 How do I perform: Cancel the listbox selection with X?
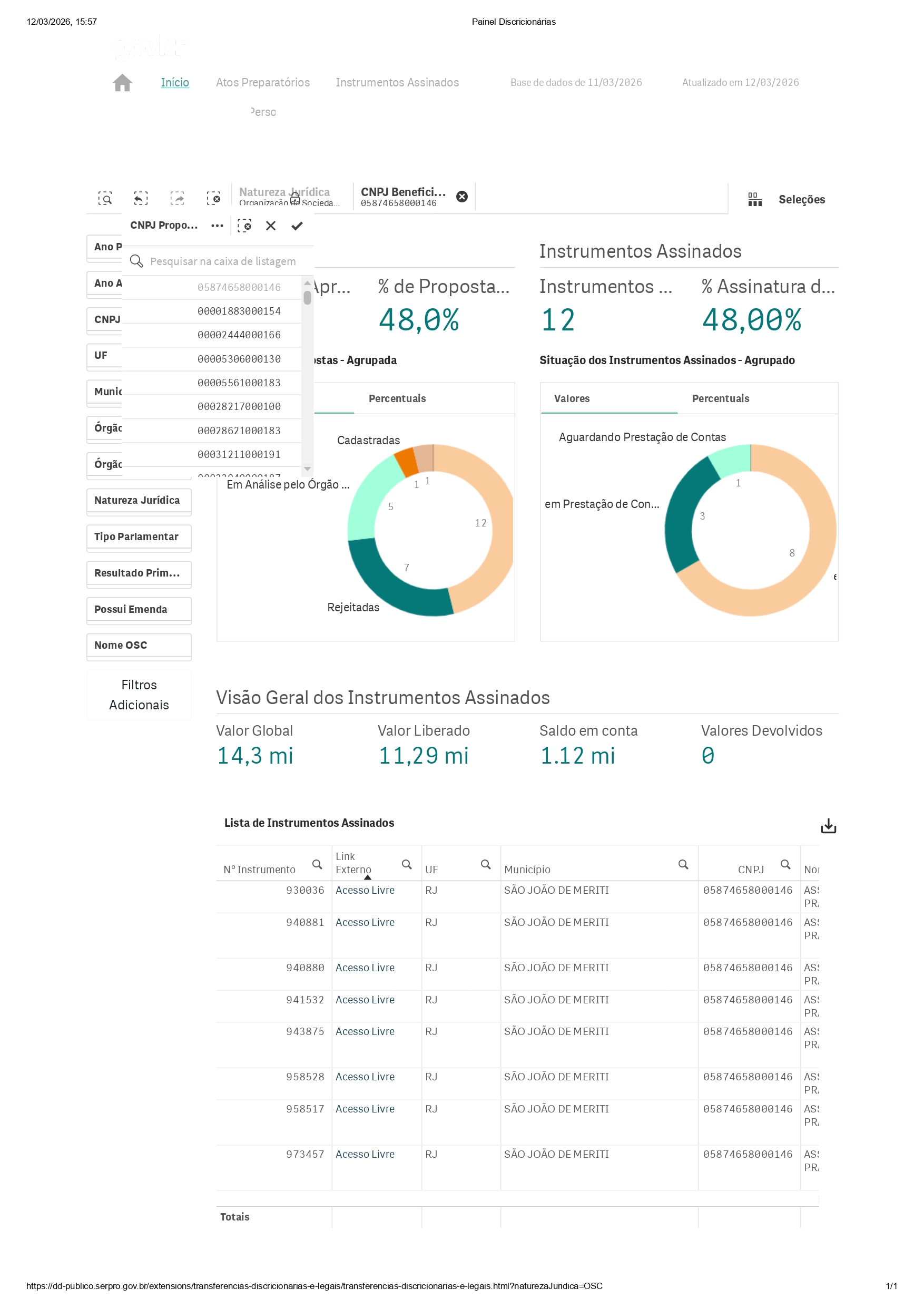point(270,226)
